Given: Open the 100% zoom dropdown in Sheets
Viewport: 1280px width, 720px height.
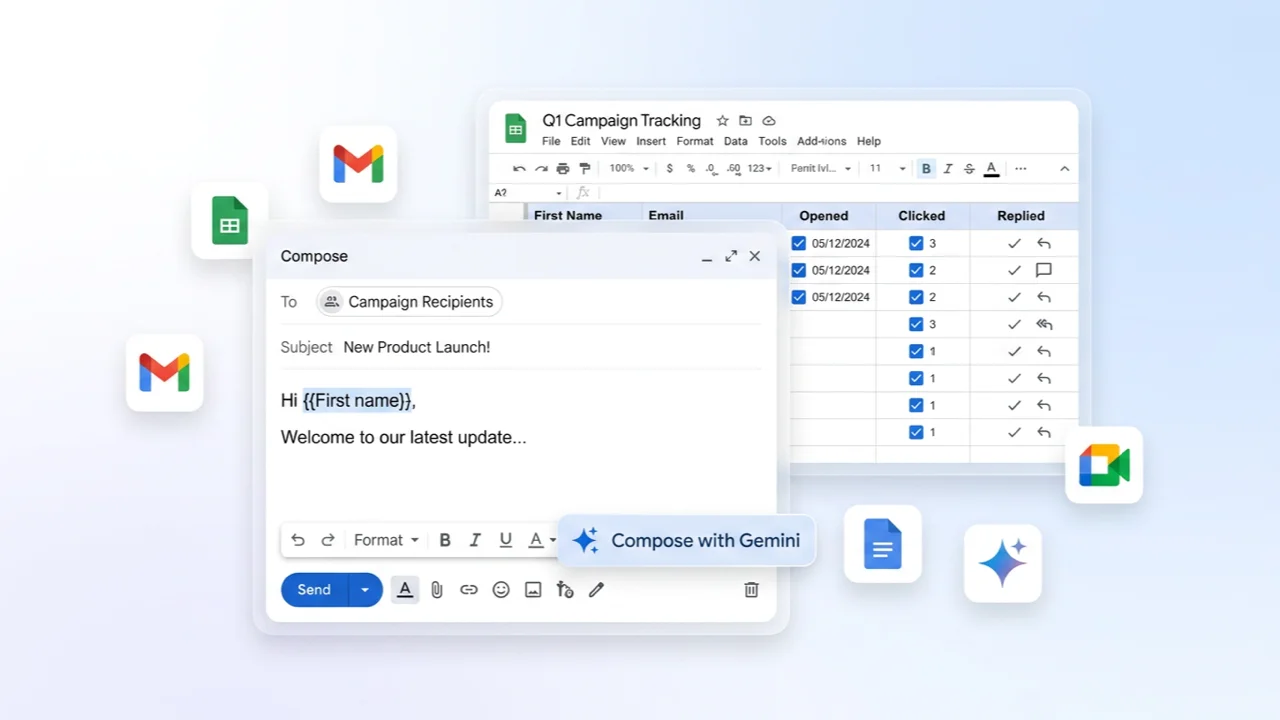Looking at the screenshot, I should [x=629, y=169].
